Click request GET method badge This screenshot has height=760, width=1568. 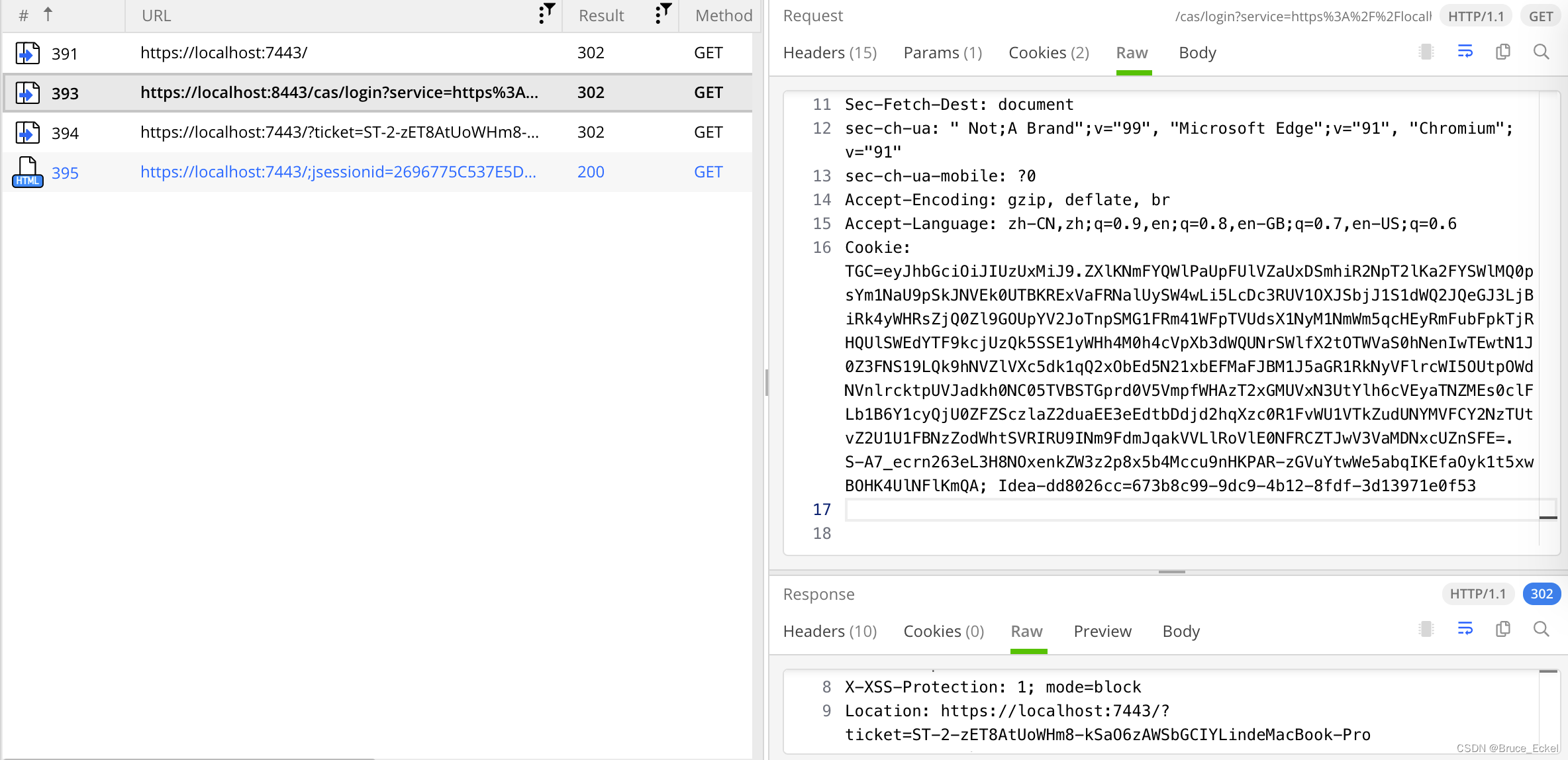pyautogui.click(x=1541, y=17)
